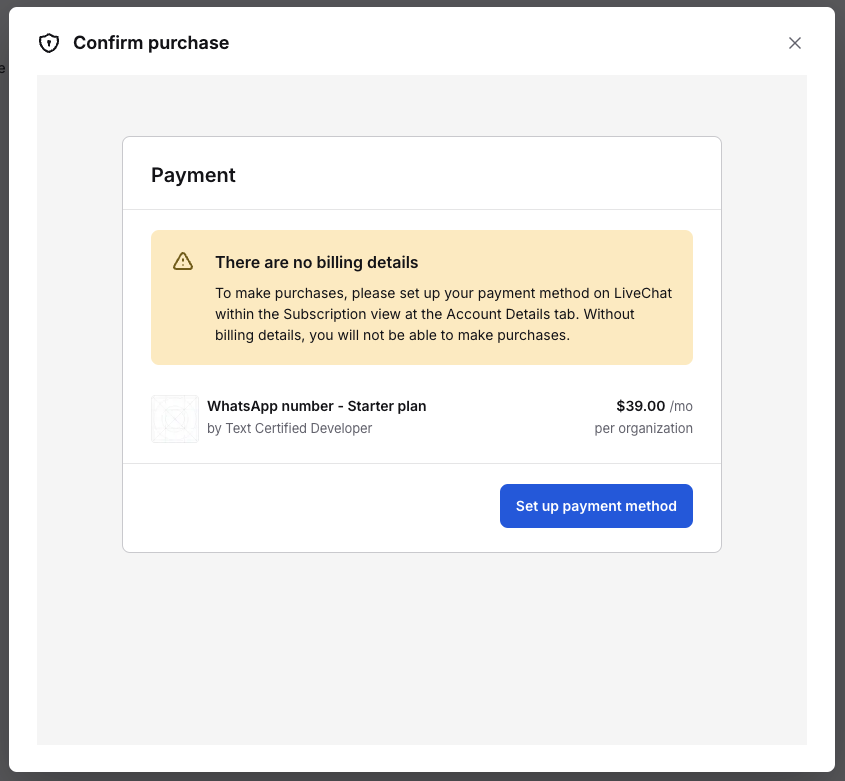This screenshot has width=845, height=781.
Task: Click the per organization label
Action: click(643, 428)
